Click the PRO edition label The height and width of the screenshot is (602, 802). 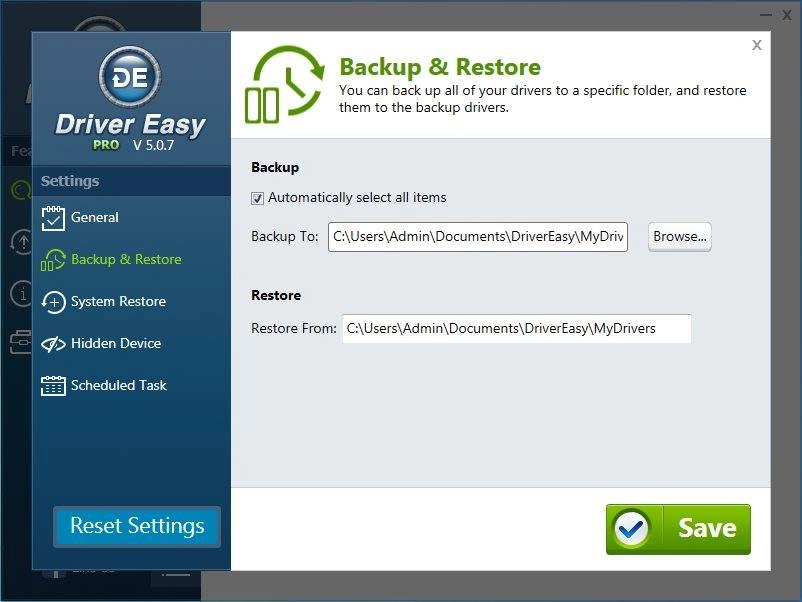106,145
